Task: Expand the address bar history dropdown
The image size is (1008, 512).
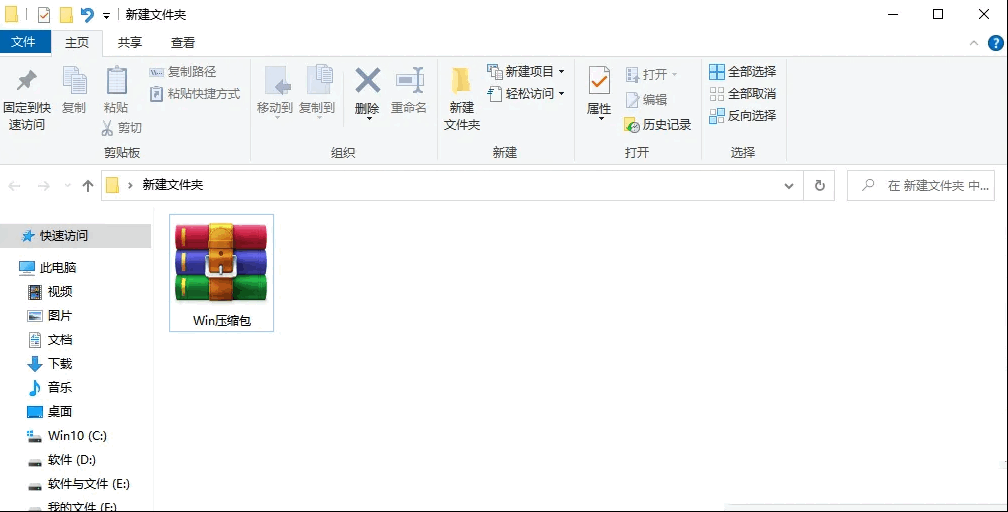Action: (x=789, y=186)
